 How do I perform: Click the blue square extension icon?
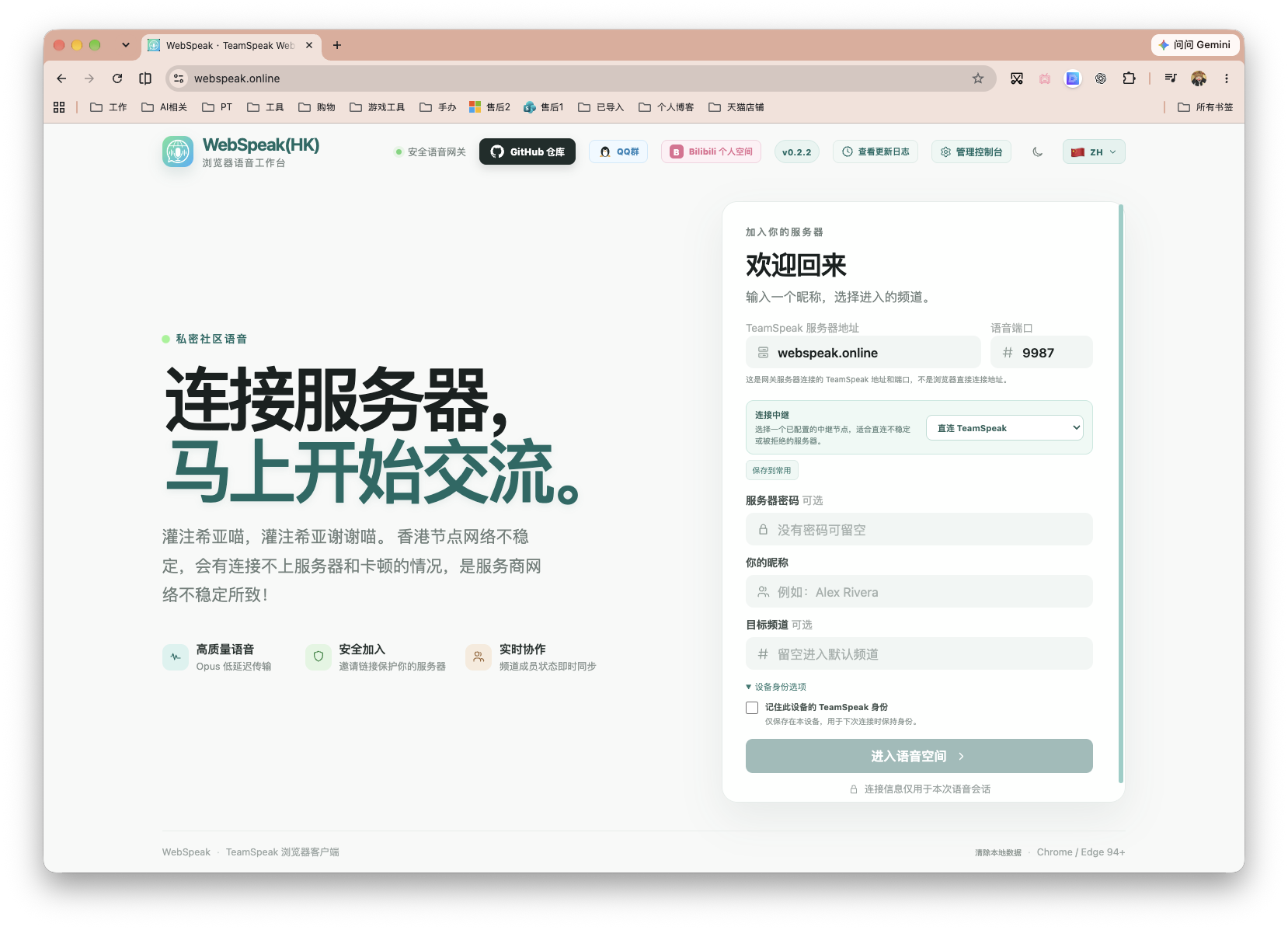pyautogui.click(x=1073, y=78)
